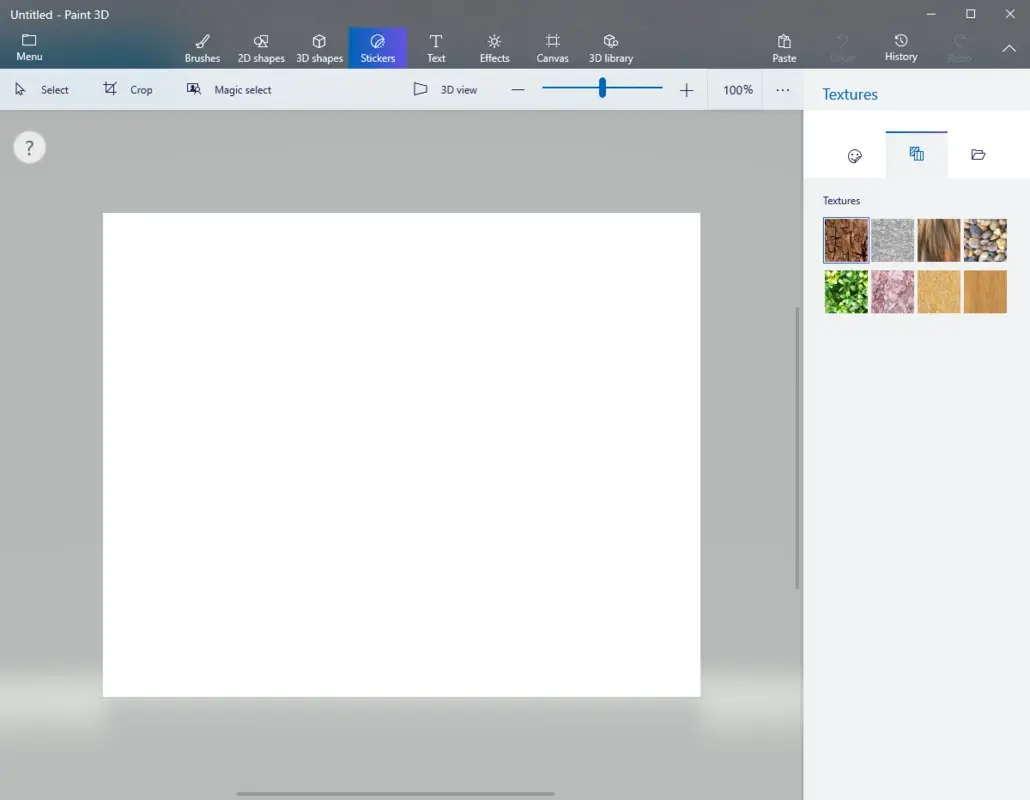Select the Crop tool
1030x800 pixels.
[x=128, y=89]
